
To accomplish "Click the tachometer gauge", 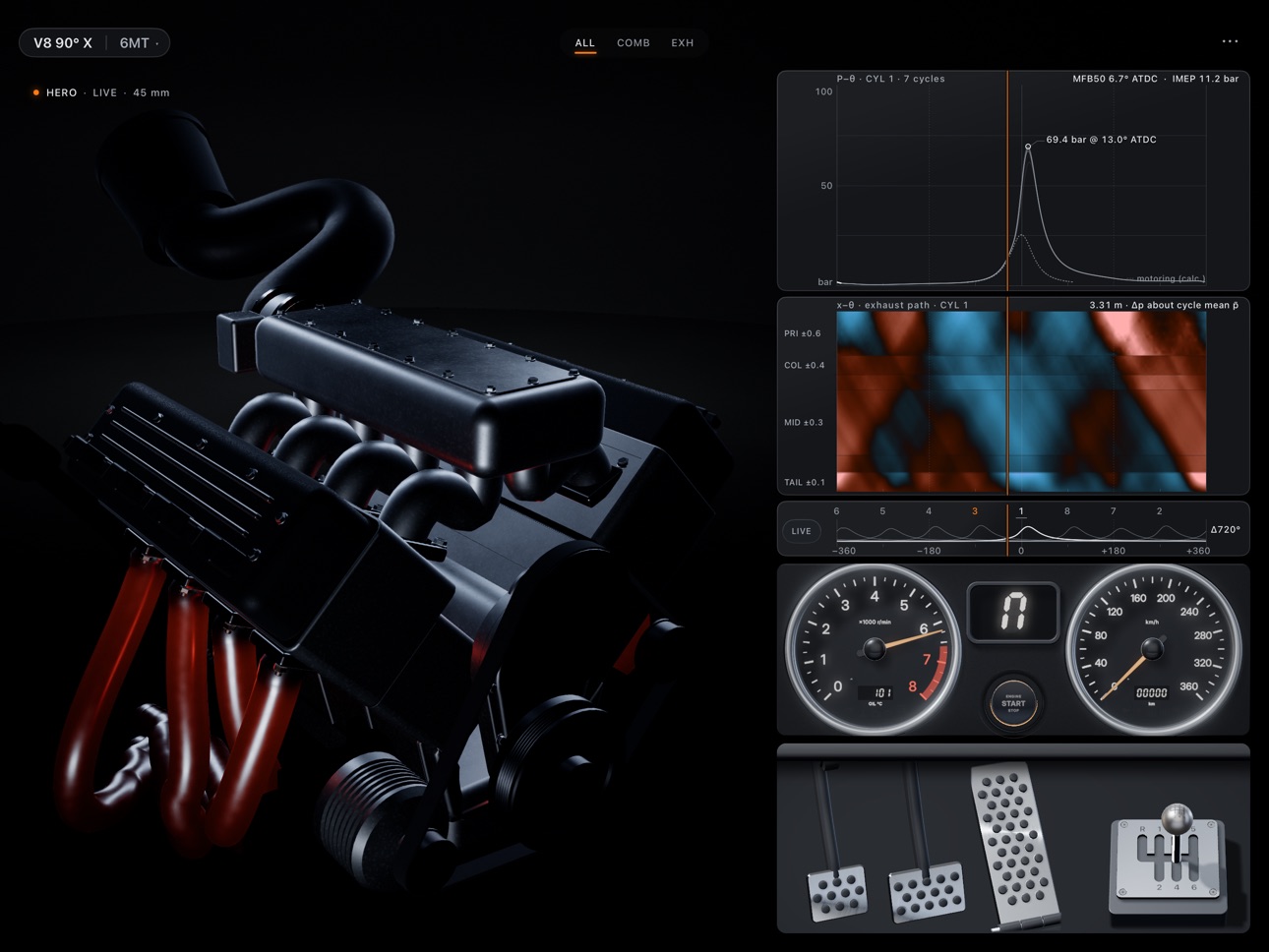I will pos(874,649).
